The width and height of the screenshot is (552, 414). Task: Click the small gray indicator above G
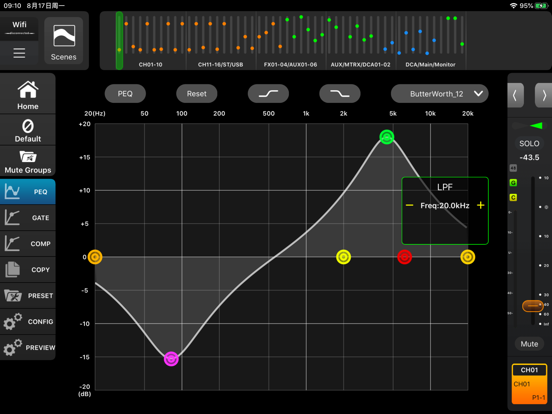[513, 168]
